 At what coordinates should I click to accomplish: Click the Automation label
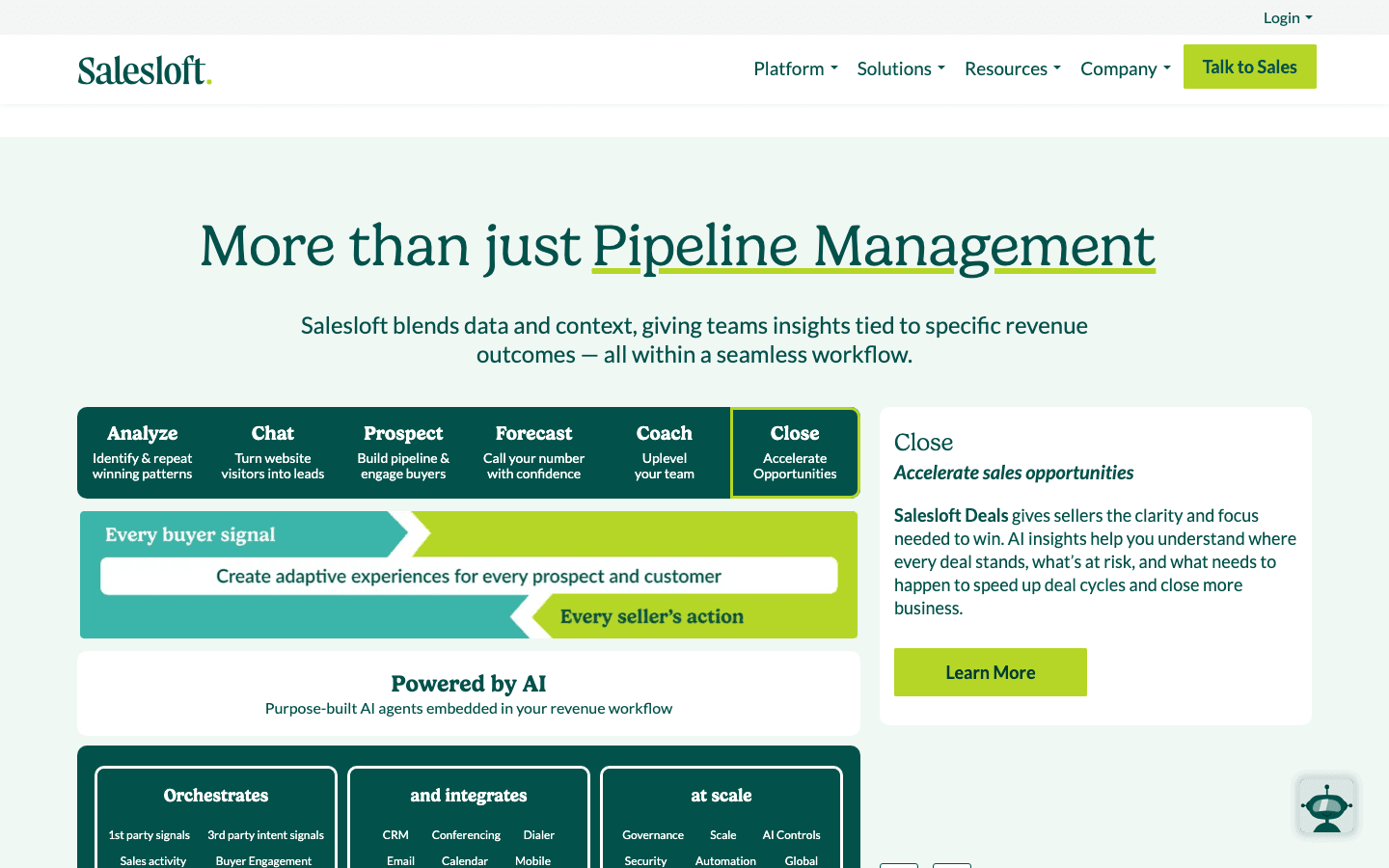point(725,861)
